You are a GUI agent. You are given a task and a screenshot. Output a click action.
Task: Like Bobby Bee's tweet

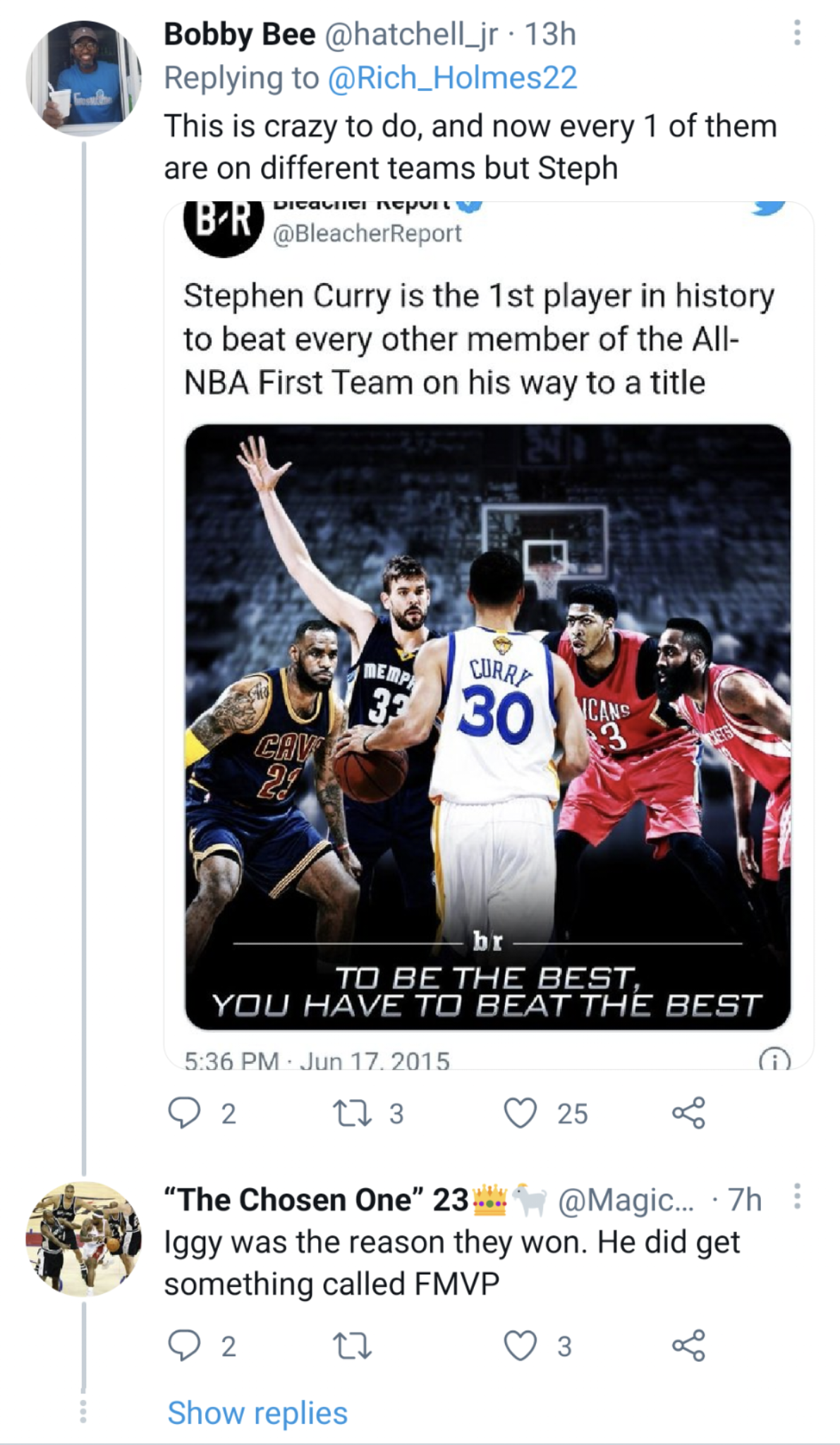pyautogui.click(x=521, y=1113)
